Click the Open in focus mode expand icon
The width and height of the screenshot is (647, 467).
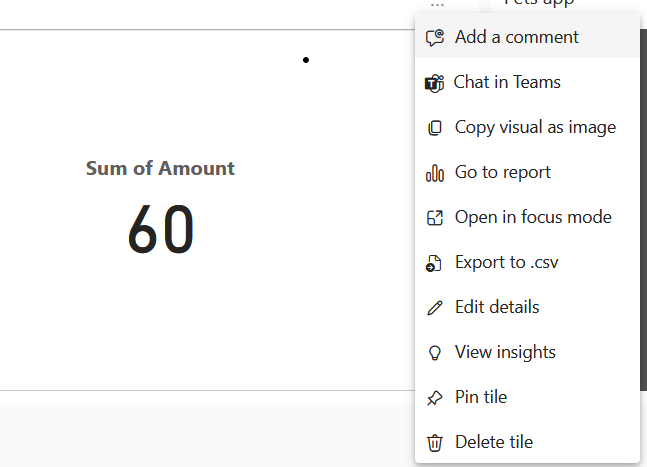(x=434, y=218)
